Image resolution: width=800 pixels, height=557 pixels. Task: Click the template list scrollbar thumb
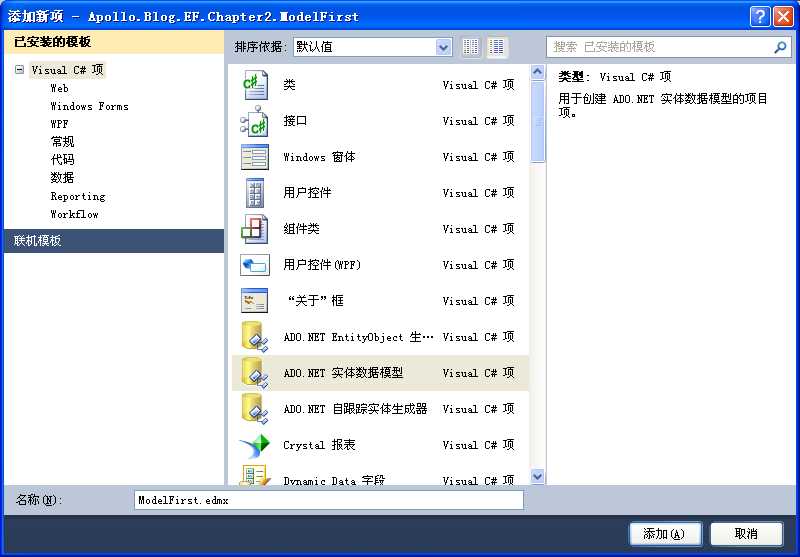point(537,121)
